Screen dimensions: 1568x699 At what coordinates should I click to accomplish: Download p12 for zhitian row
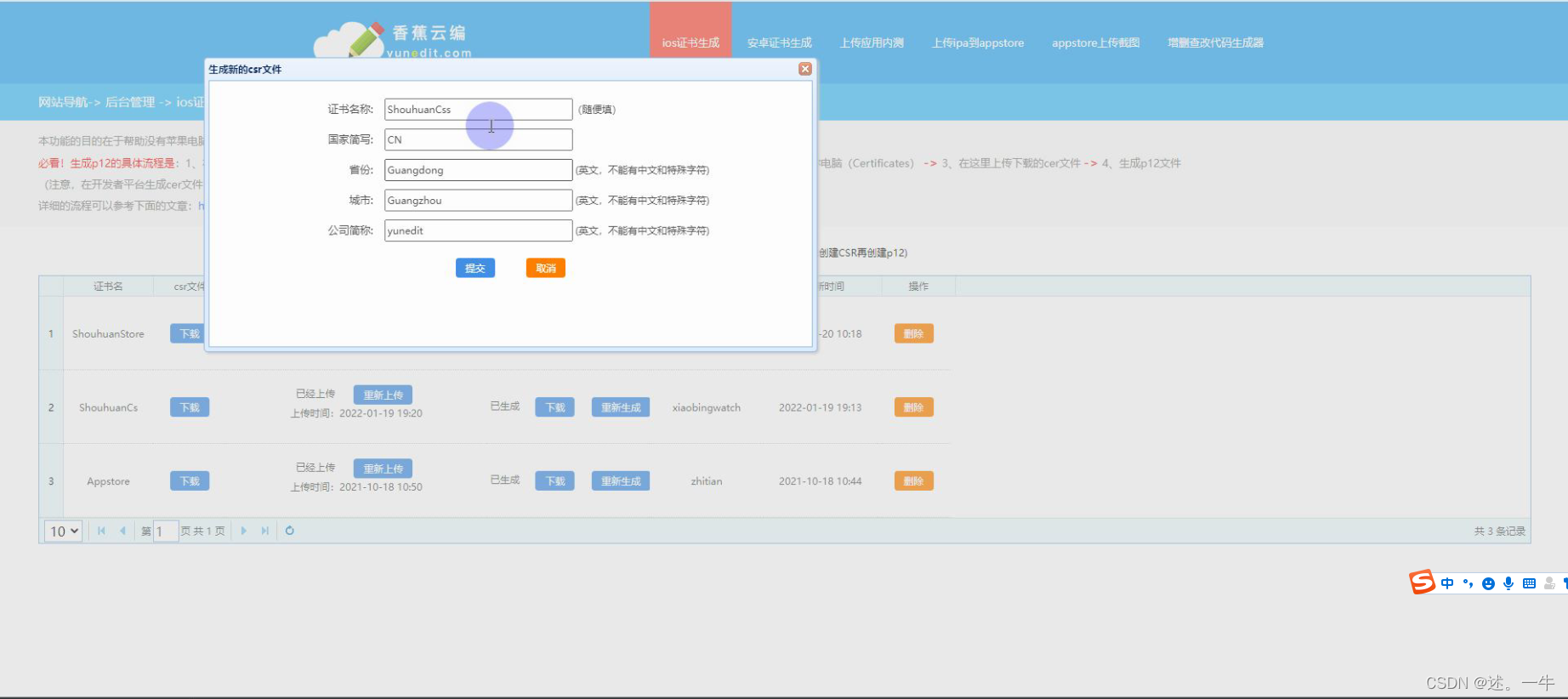tap(554, 481)
